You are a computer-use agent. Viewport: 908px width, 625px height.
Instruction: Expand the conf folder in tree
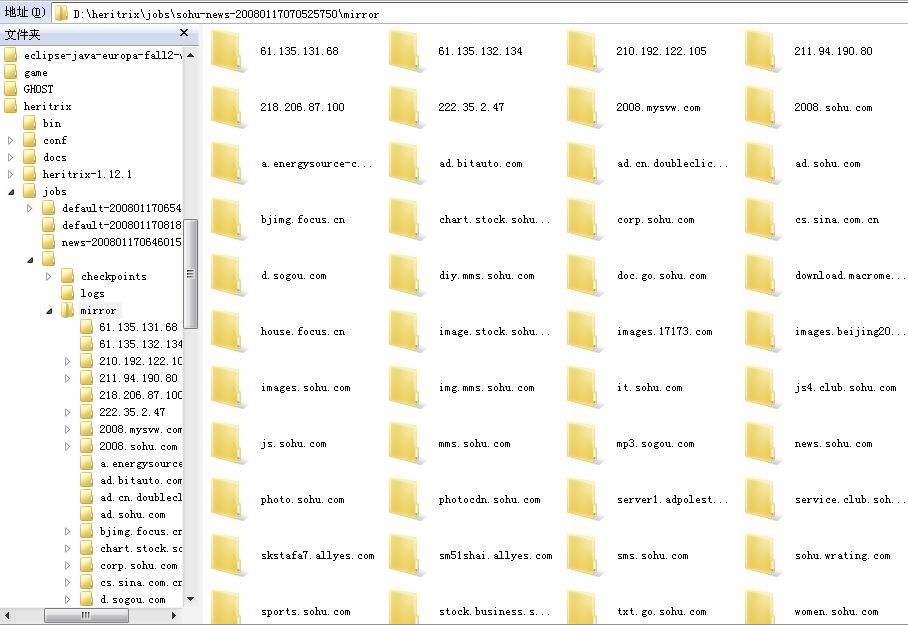(x=10, y=140)
